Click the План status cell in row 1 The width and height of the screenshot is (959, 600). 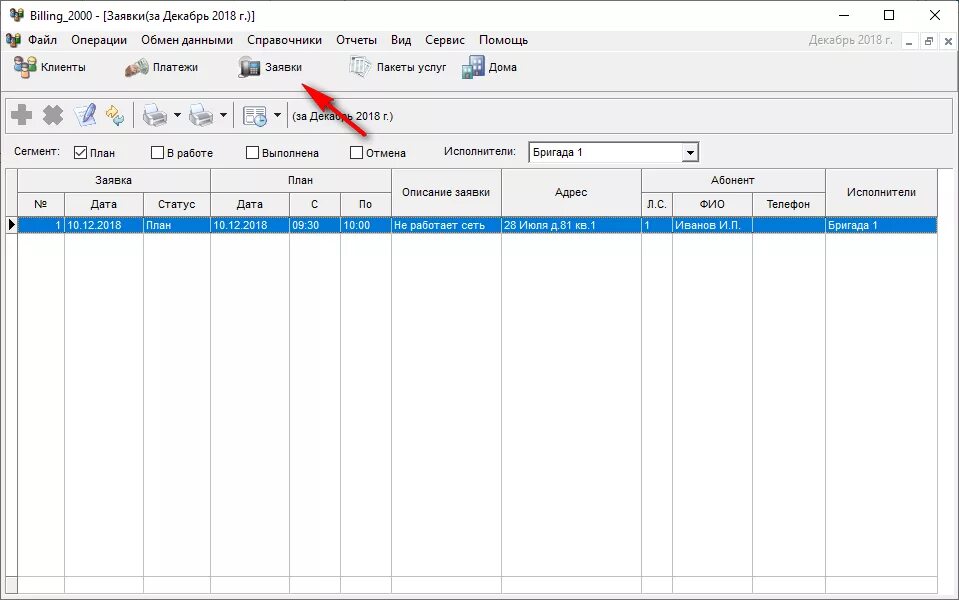click(177, 225)
